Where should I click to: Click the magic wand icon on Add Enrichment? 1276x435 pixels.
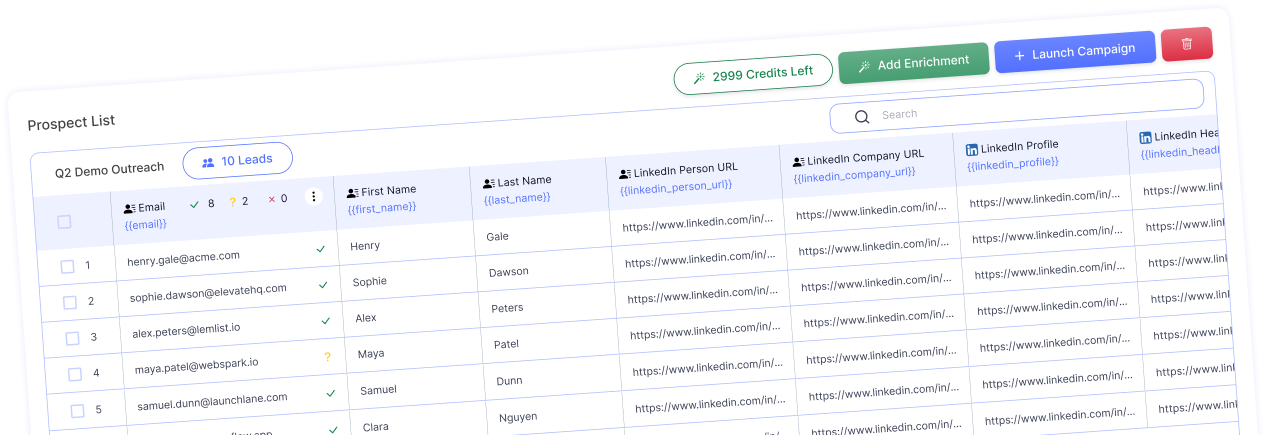click(x=864, y=67)
